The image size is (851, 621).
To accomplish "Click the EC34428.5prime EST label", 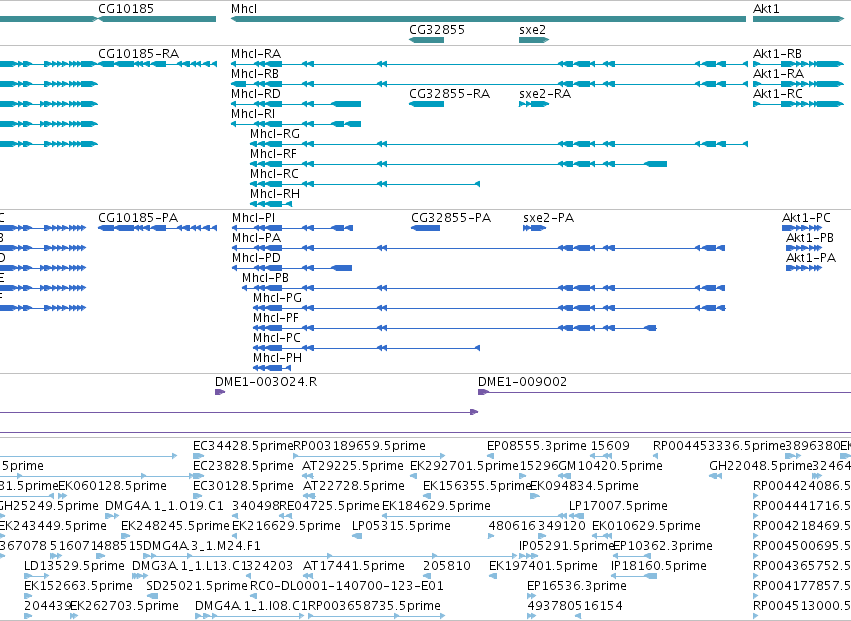I will coord(243,446).
